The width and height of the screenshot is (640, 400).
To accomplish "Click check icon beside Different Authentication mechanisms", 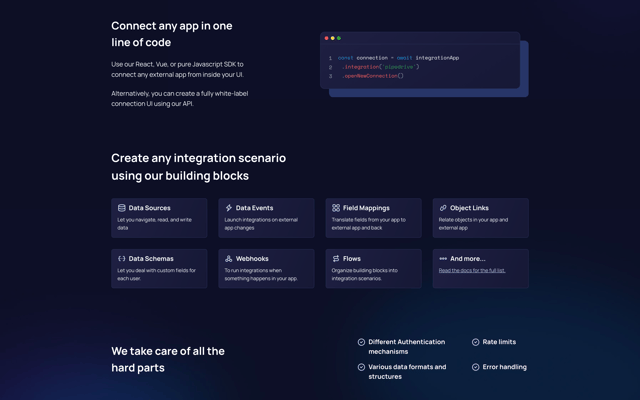I will tap(361, 342).
